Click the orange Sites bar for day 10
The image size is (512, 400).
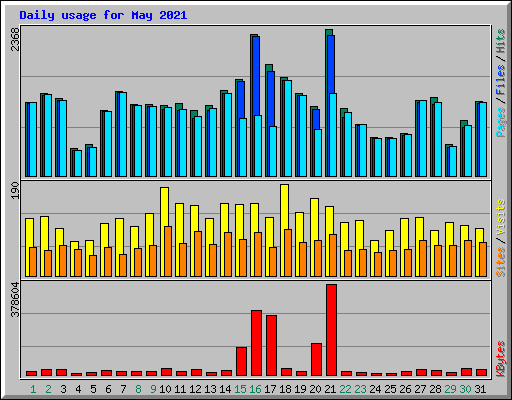point(168,251)
